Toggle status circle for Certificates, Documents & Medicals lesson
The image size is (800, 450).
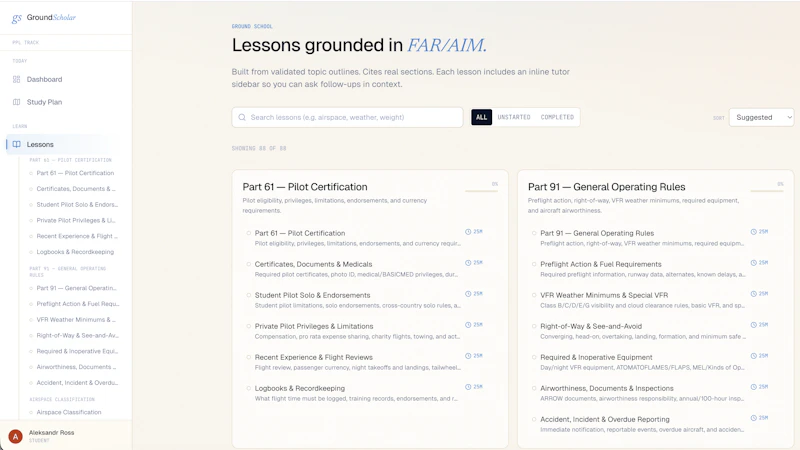coord(249,264)
